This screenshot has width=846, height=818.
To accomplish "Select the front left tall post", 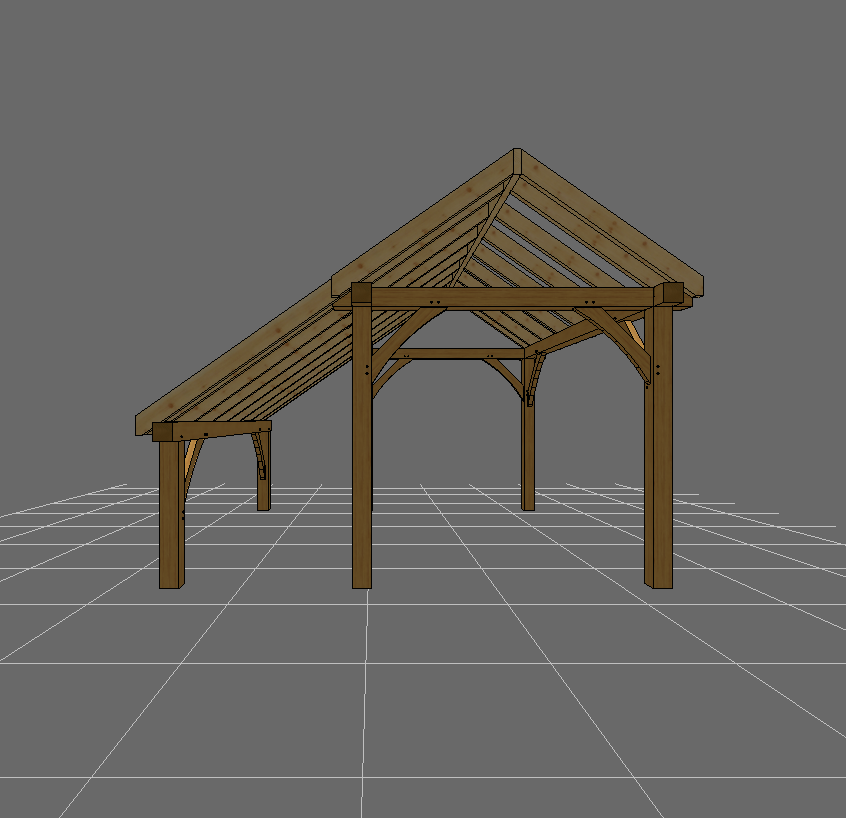I will click(x=362, y=470).
